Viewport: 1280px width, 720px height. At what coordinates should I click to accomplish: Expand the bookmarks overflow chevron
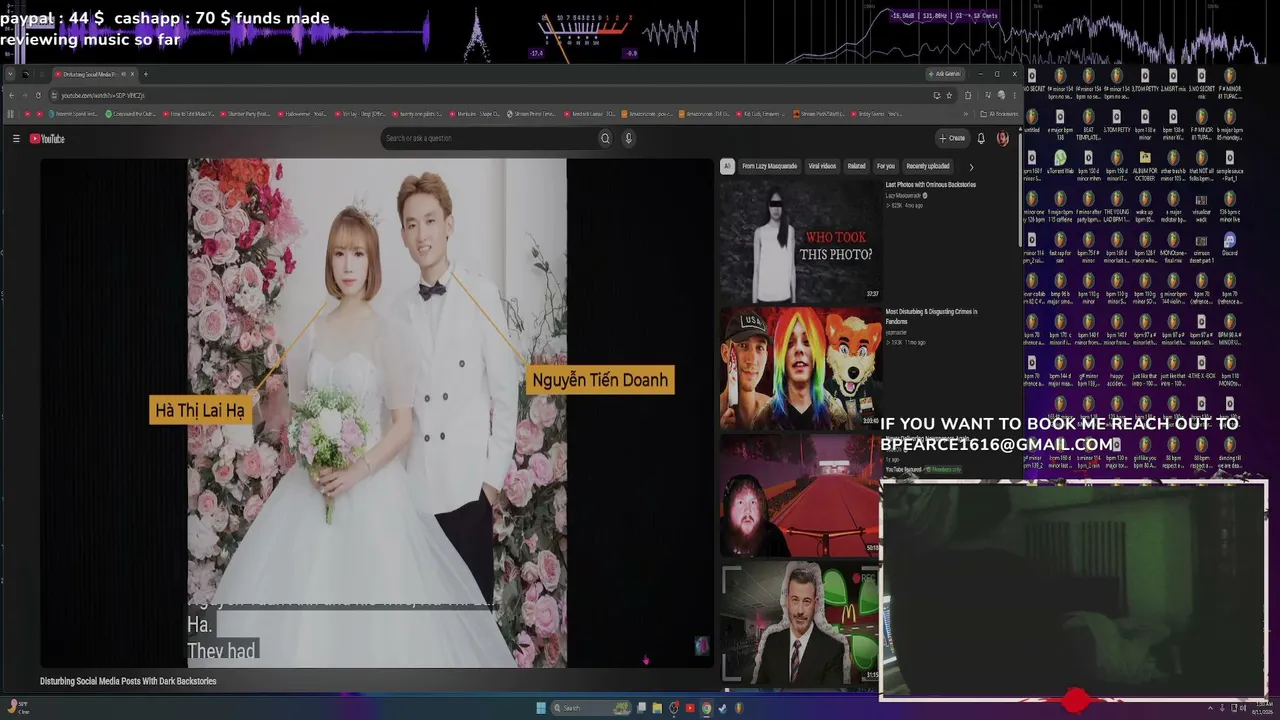click(965, 114)
